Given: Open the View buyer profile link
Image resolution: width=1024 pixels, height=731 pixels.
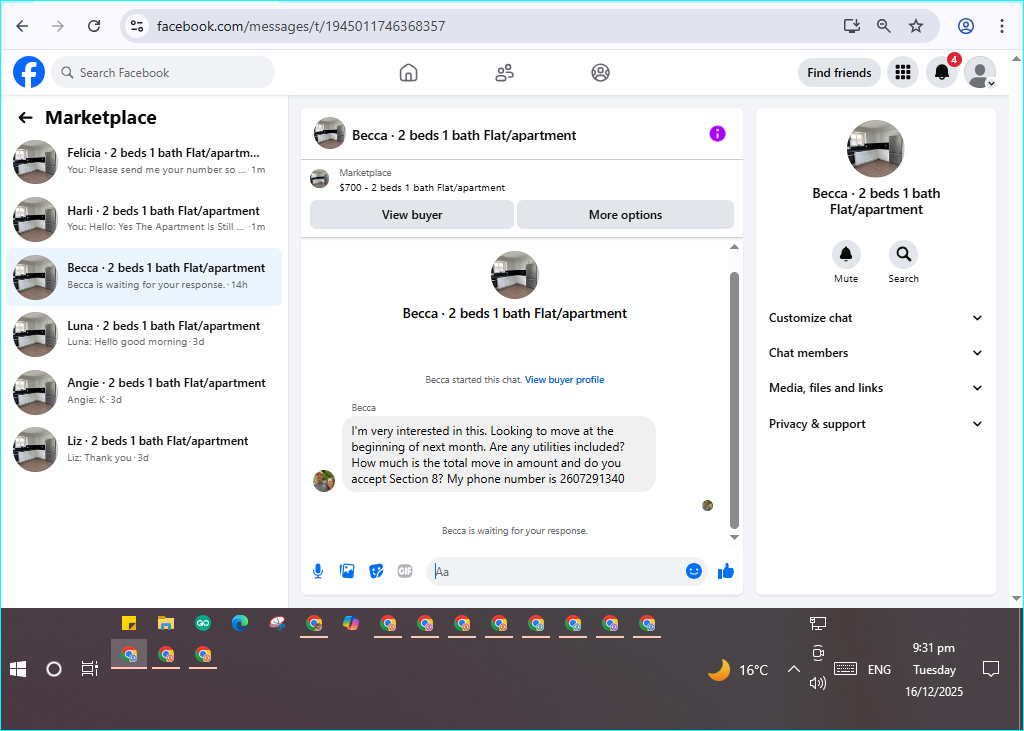Looking at the screenshot, I should click(x=564, y=380).
